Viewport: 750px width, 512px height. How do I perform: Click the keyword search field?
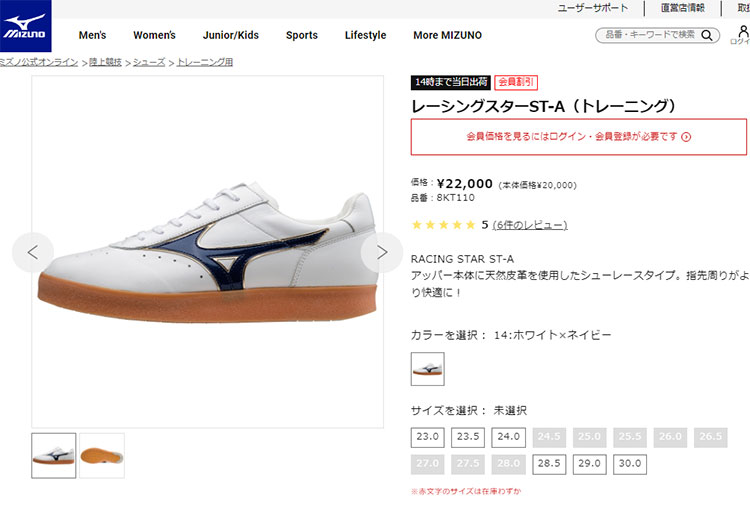coord(648,35)
